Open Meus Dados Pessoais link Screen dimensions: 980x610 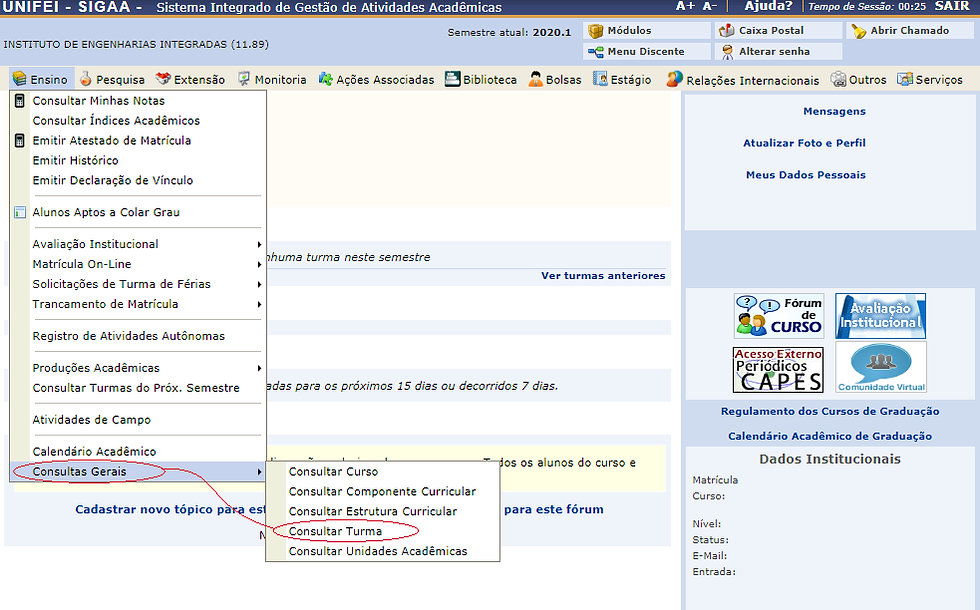coord(806,175)
